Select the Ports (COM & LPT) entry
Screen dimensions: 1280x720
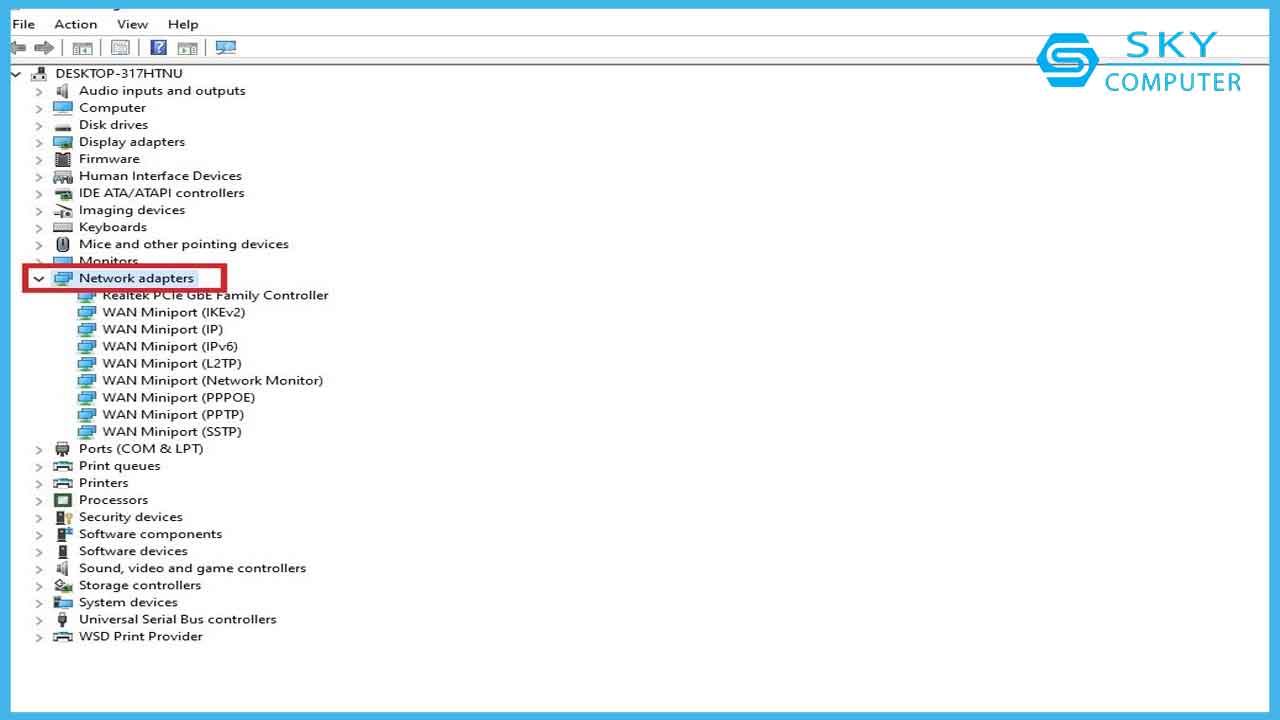(x=141, y=448)
